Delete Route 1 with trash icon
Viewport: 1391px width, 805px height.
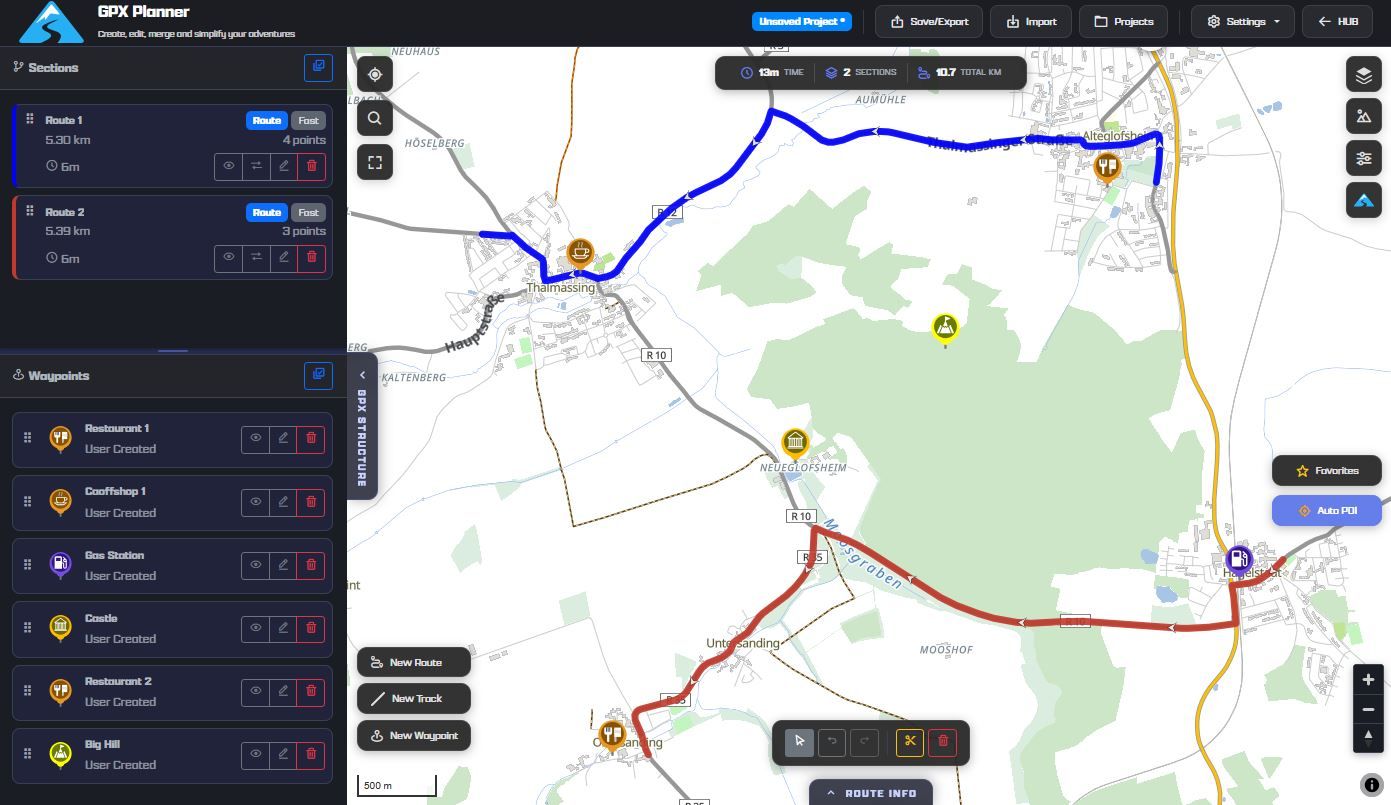click(312, 166)
